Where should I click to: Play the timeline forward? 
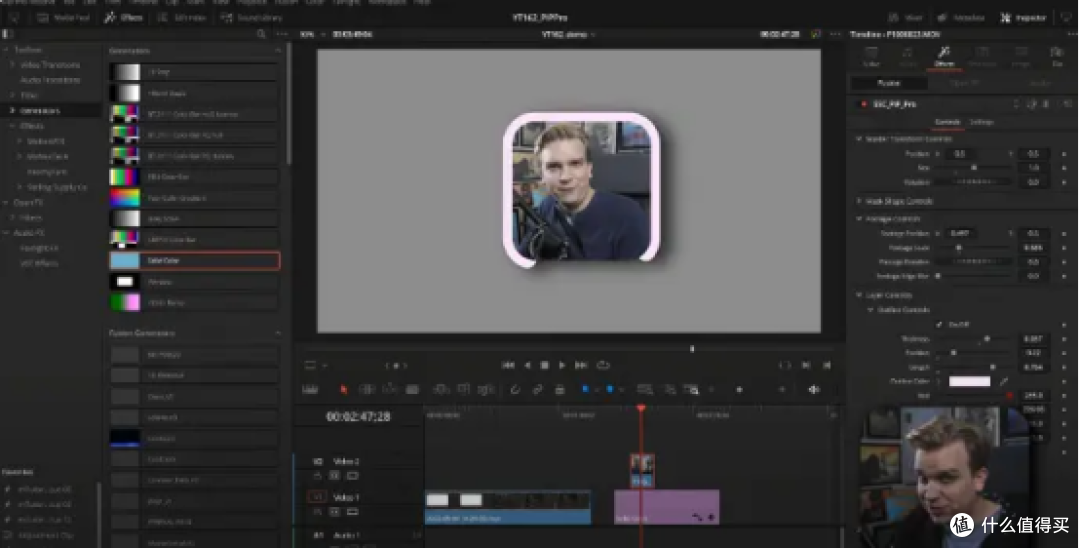[562, 365]
